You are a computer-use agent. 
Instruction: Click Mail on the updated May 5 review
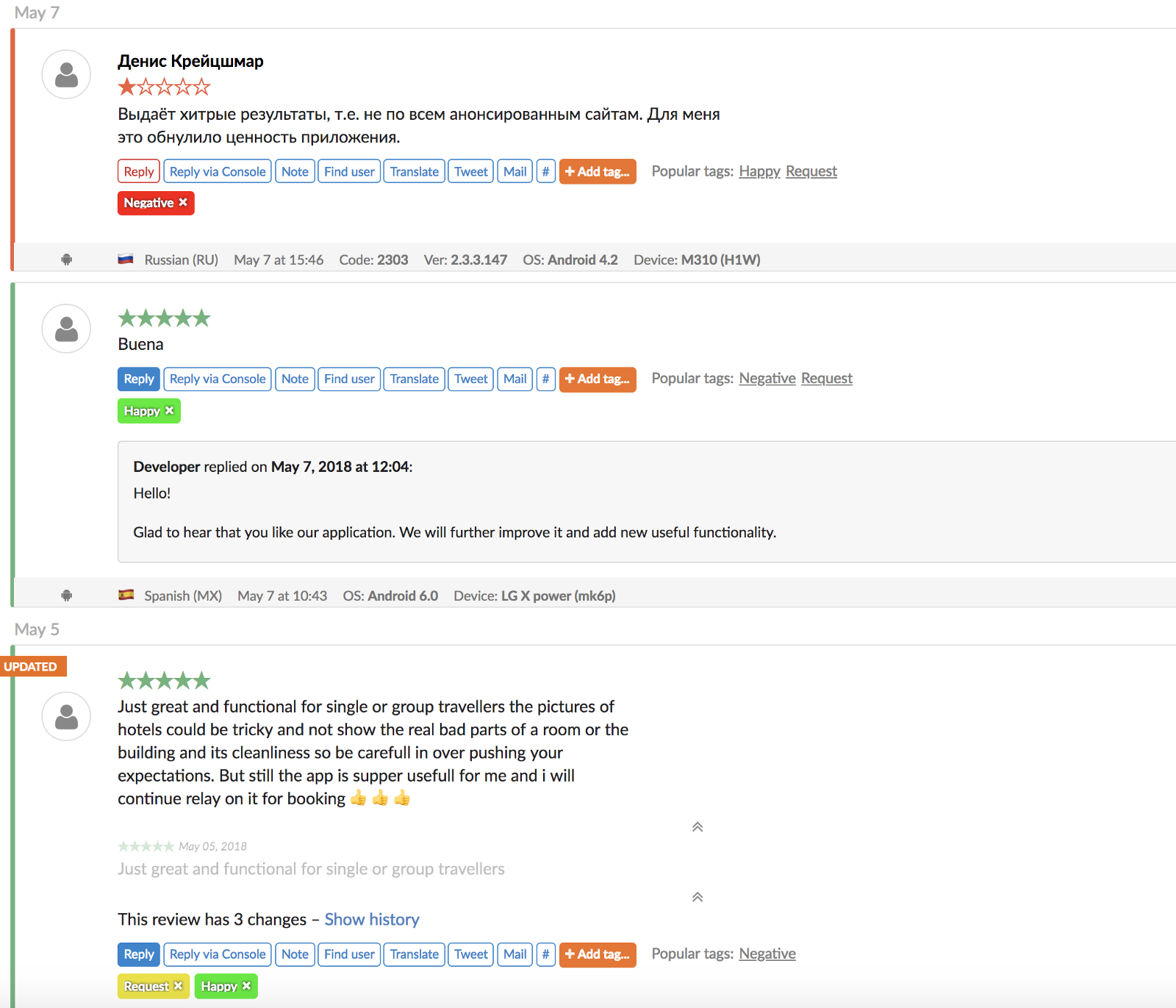[514, 954]
